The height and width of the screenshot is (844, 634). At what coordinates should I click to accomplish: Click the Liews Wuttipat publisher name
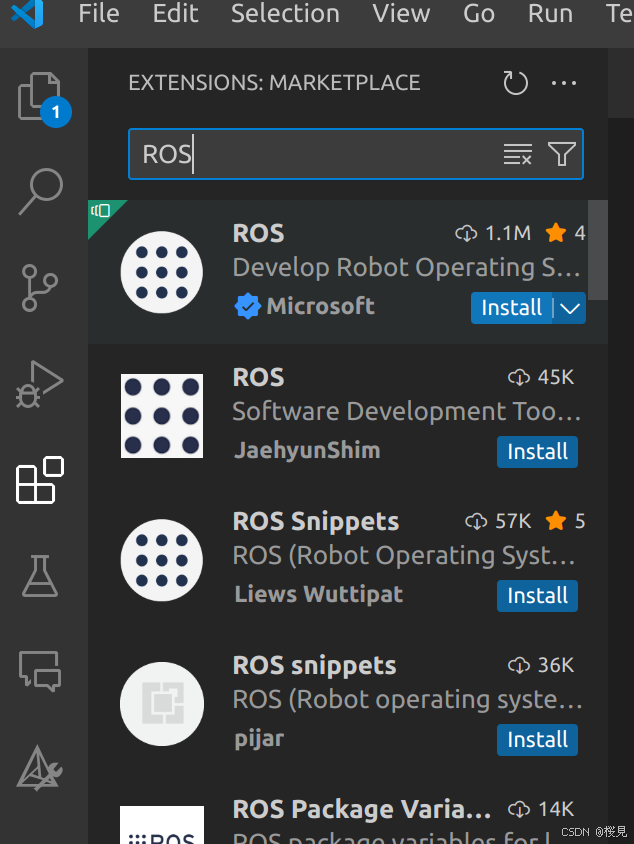coord(319,594)
